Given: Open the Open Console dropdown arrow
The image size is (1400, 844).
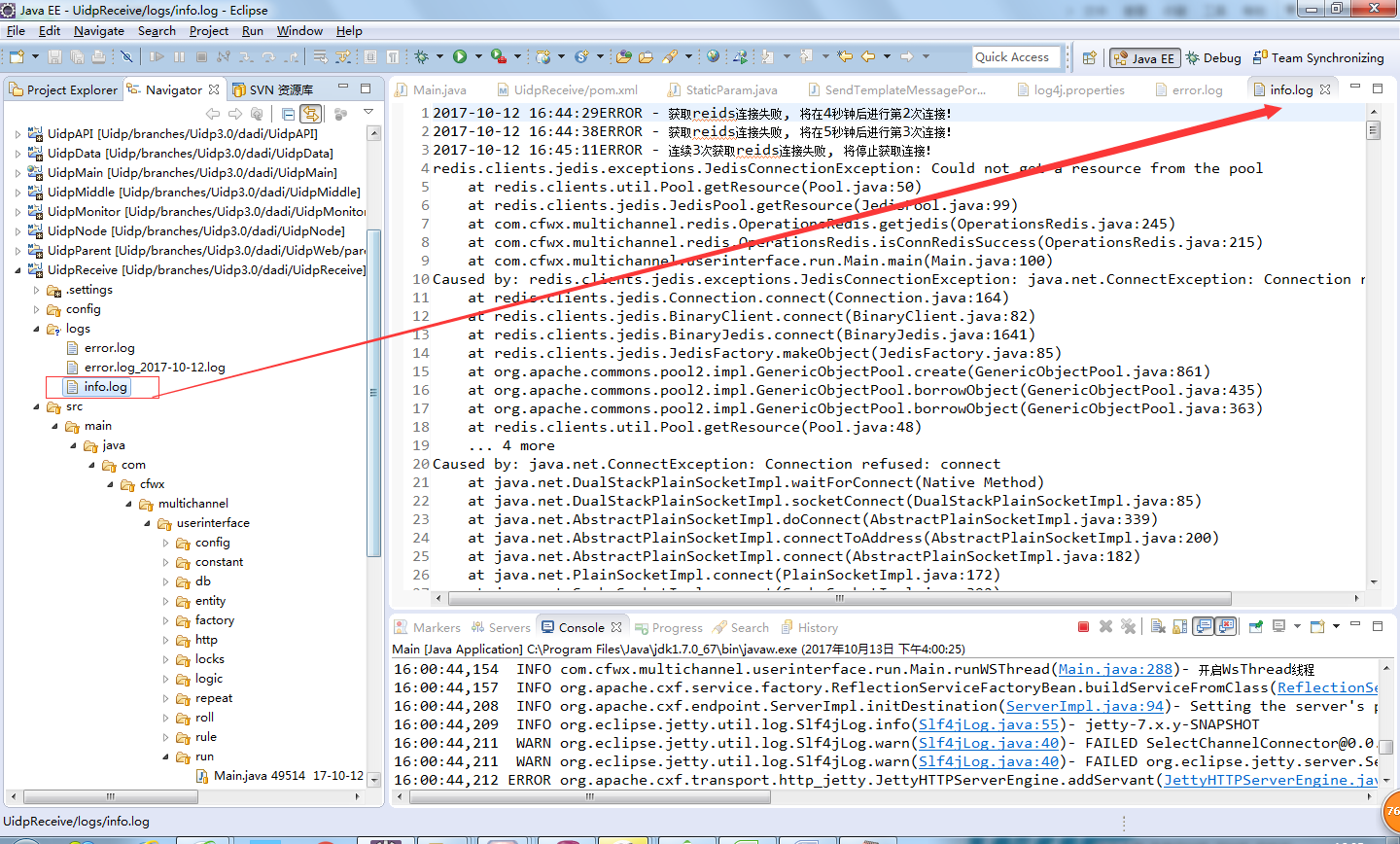Looking at the screenshot, I should [x=1337, y=626].
